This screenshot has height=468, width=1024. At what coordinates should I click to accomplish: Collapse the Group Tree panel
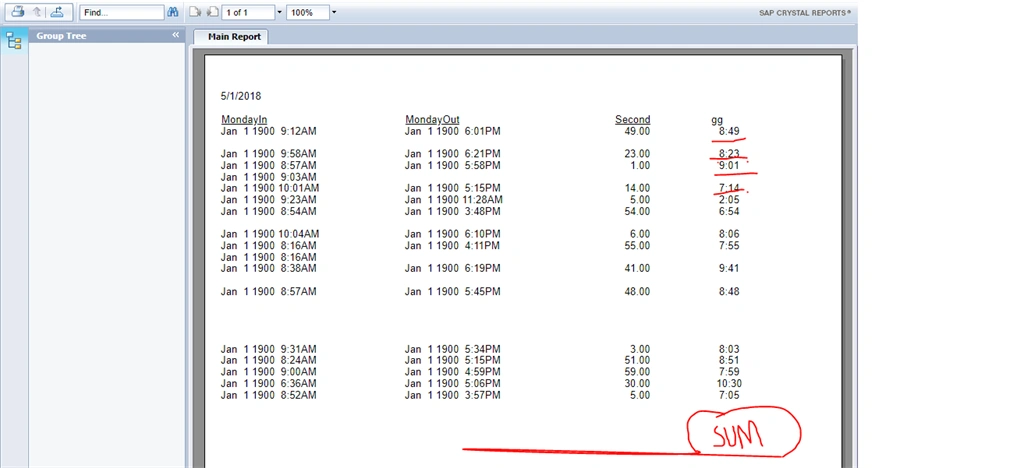point(176,35)
